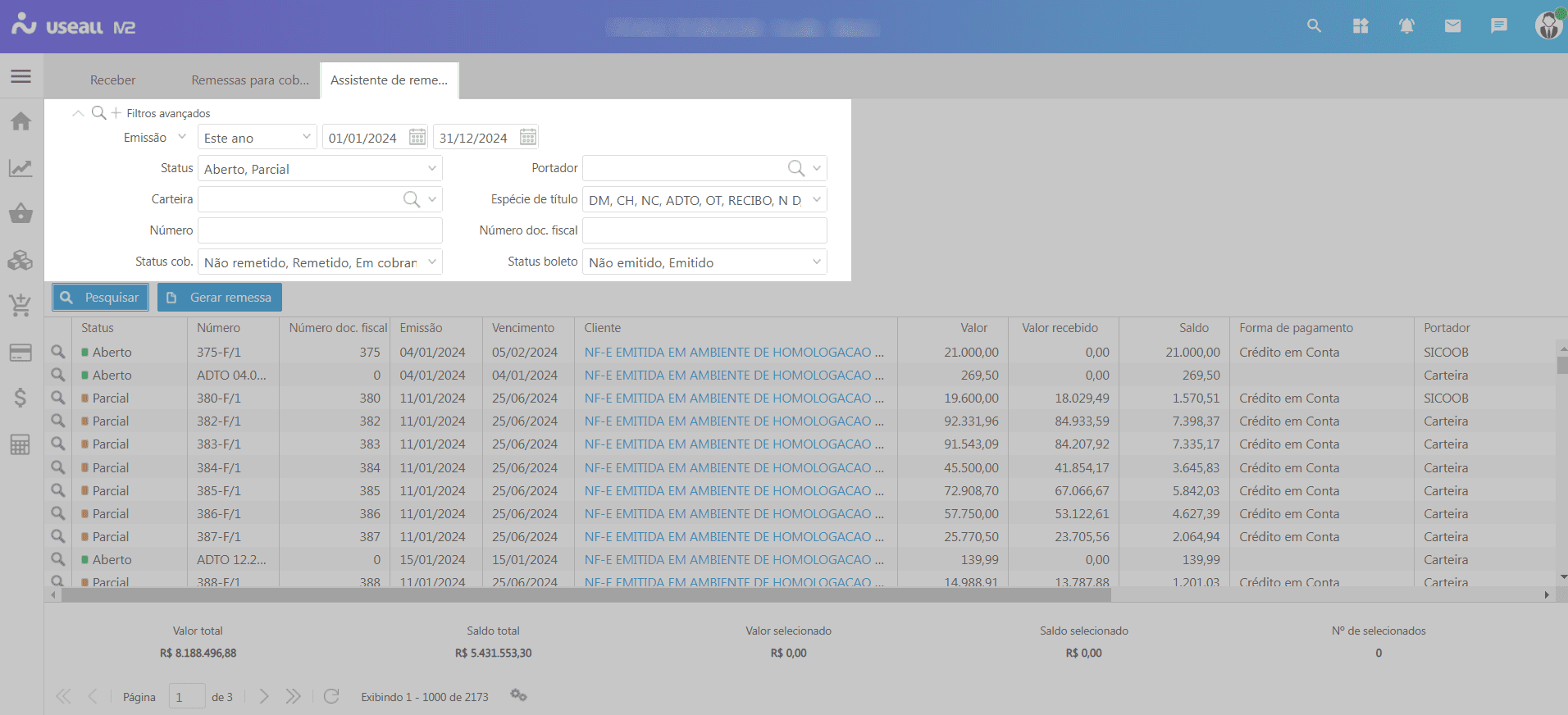Screen dimensions: 1568x715
Task: Click the Número input field
Action: [x=320, y=230]
